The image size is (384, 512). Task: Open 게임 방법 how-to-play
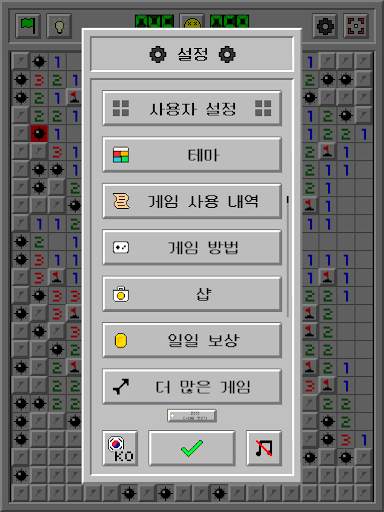click(192, 247)
